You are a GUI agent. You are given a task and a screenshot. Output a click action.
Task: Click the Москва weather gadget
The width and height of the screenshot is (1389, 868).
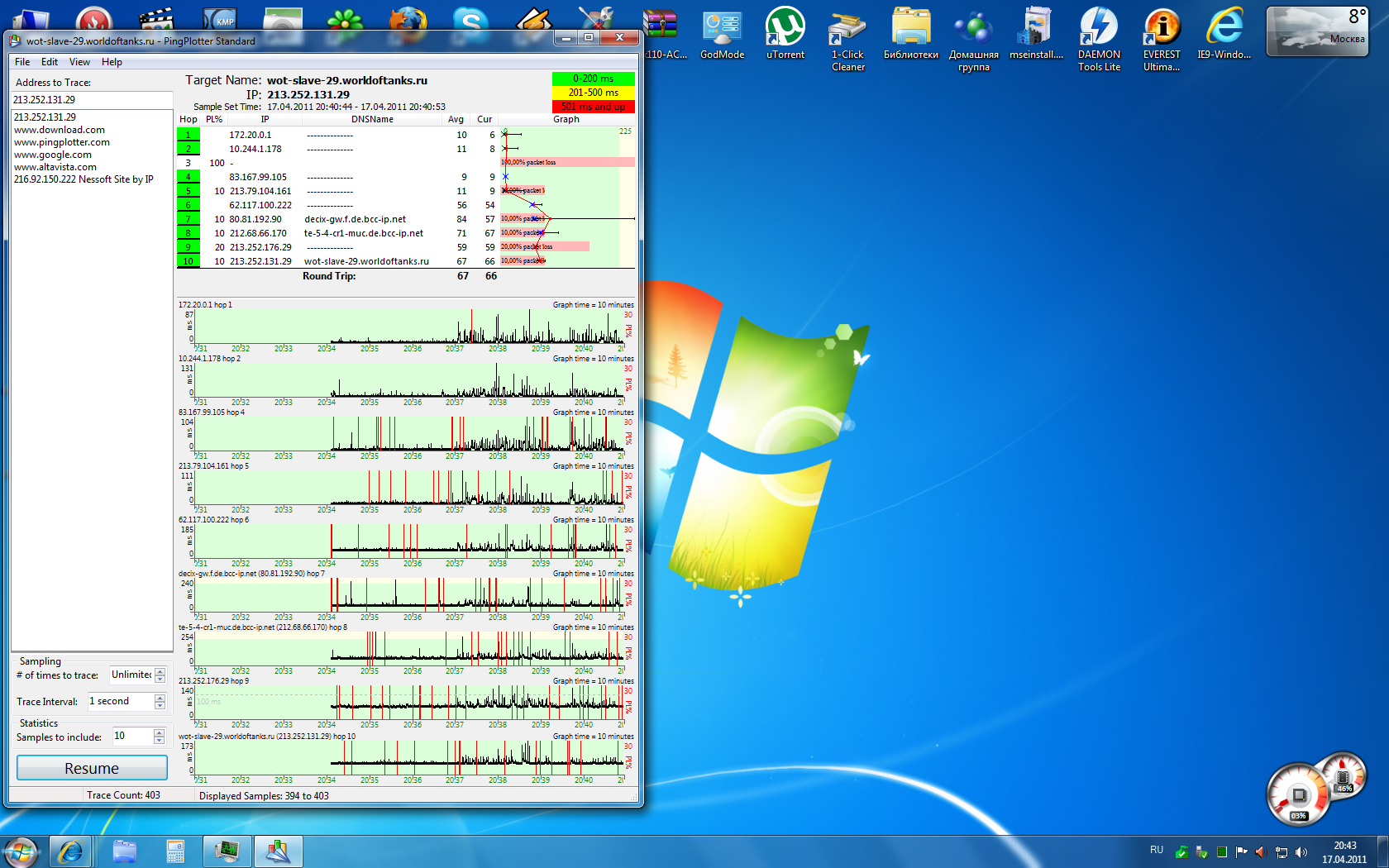tap(1318, 31)
